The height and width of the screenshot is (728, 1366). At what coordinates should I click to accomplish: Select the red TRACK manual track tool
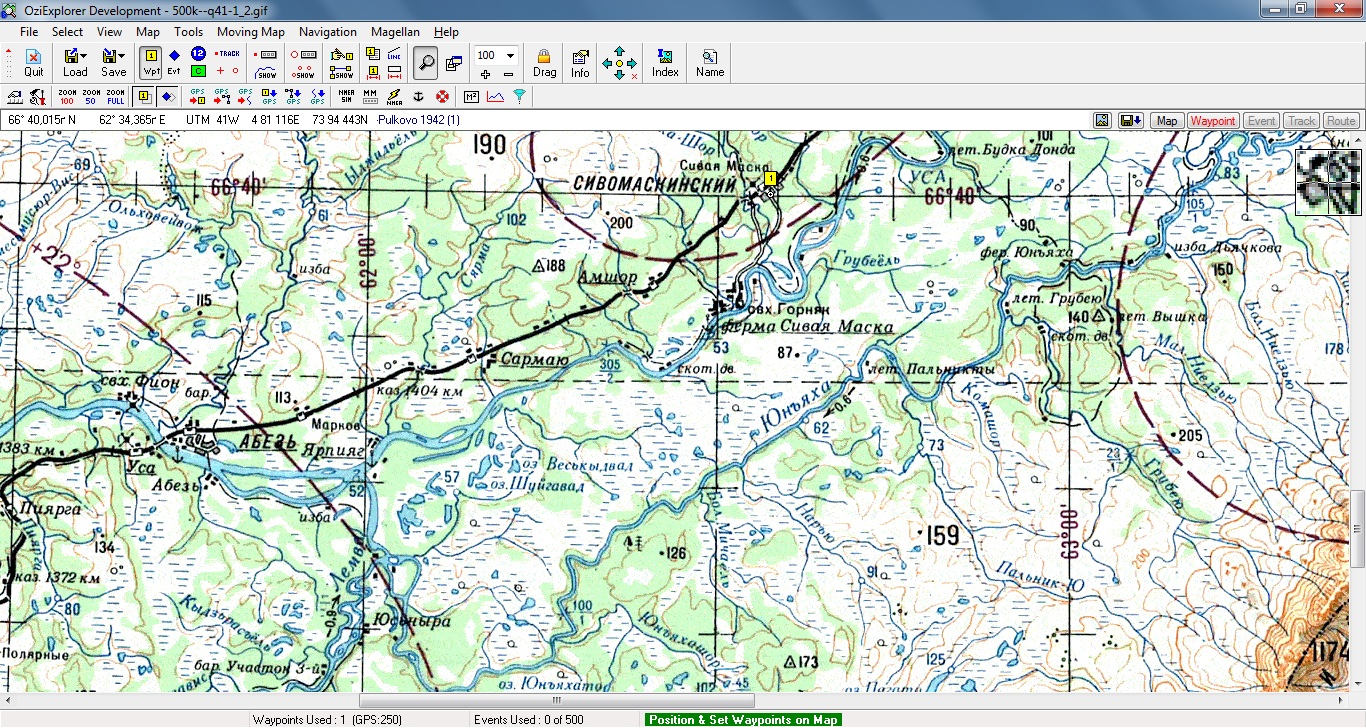[x=228, y=54]
